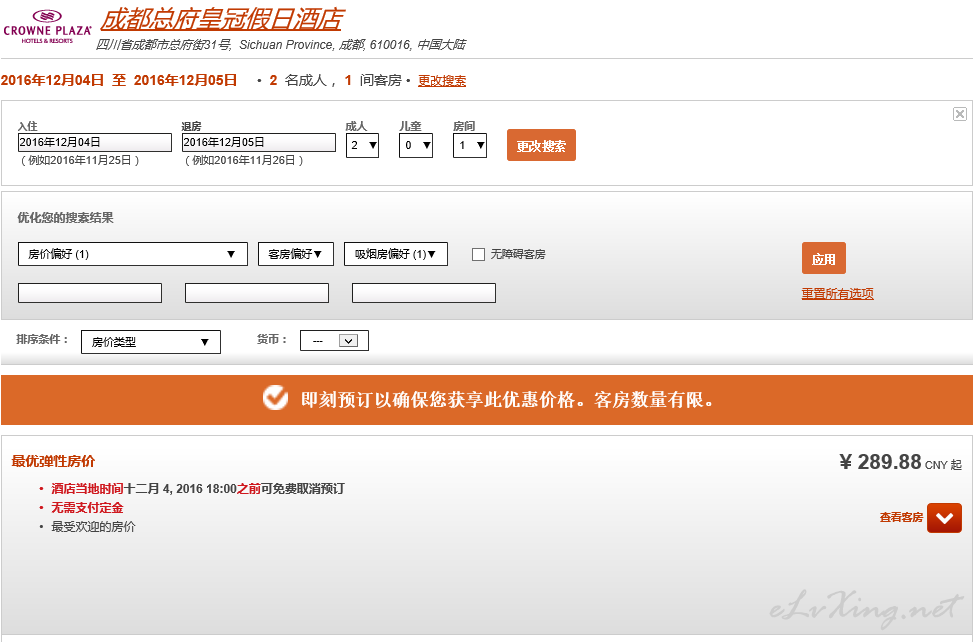The height and width of the screenshot is (642, 974).
Task: Click the orange 更改搜索 button
Action: pos(541,145)
